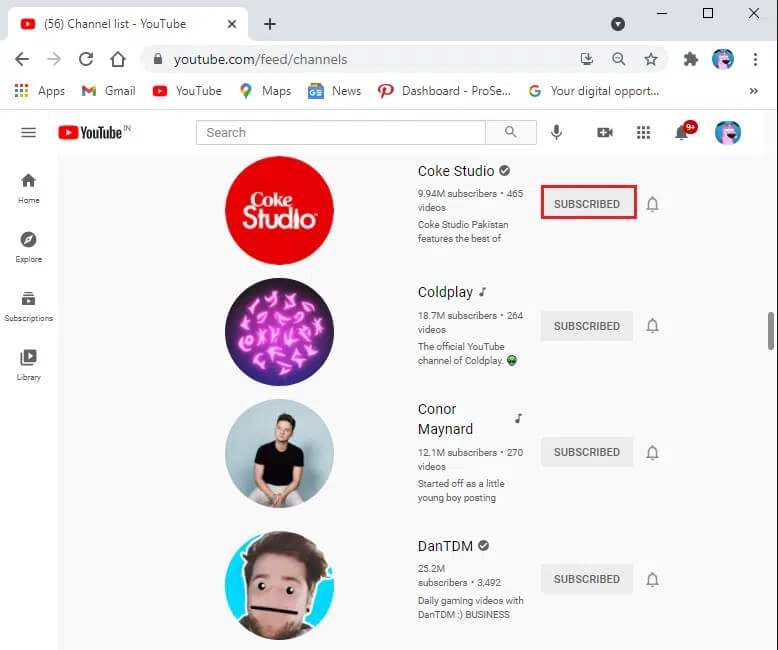Open Dashboard - ProSe... bookmark
The image size is (778, 650).
point(444,91)
